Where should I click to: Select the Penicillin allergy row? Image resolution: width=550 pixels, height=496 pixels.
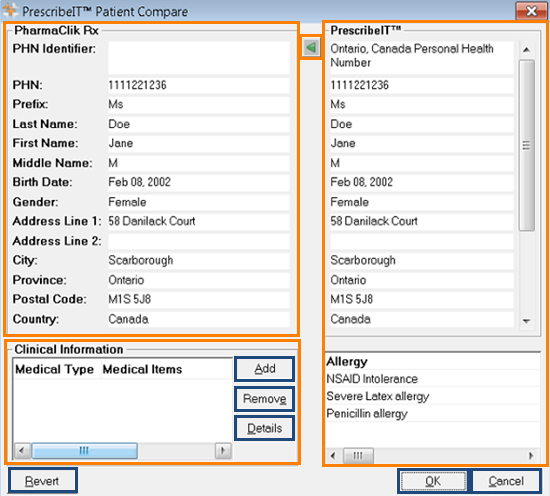pos(432,414)
